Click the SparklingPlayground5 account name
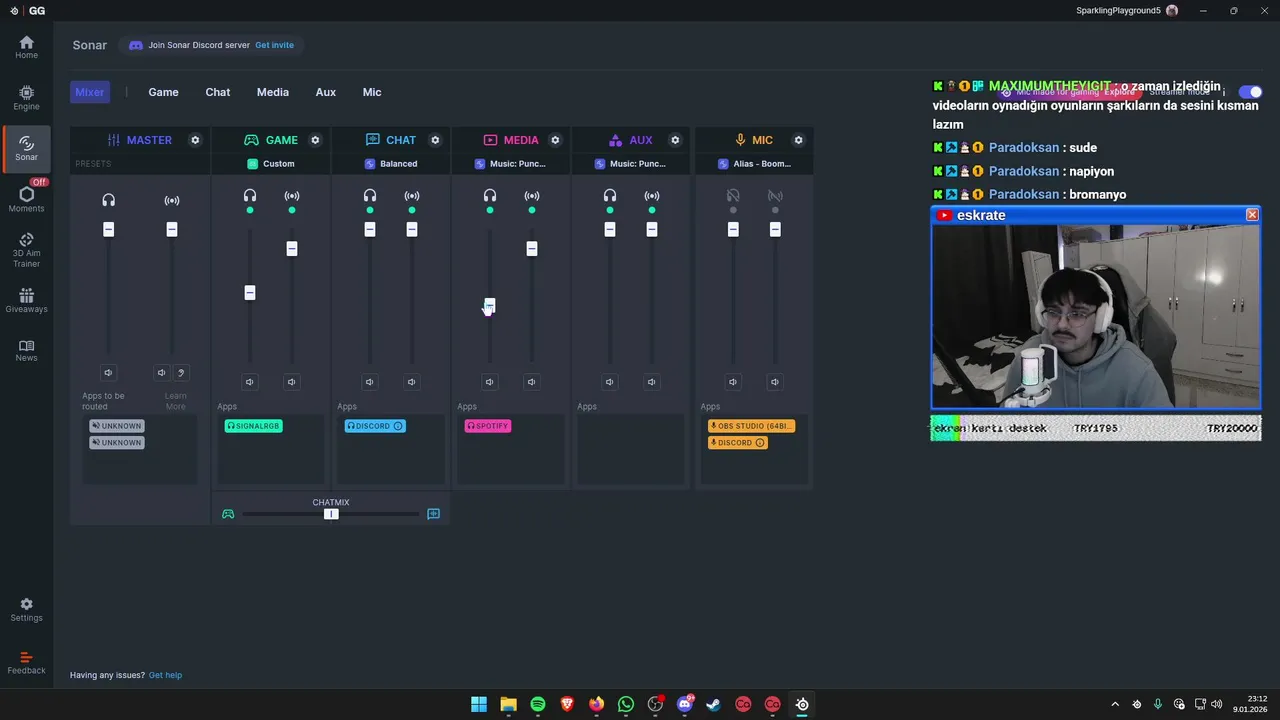 pos(1118,10)
